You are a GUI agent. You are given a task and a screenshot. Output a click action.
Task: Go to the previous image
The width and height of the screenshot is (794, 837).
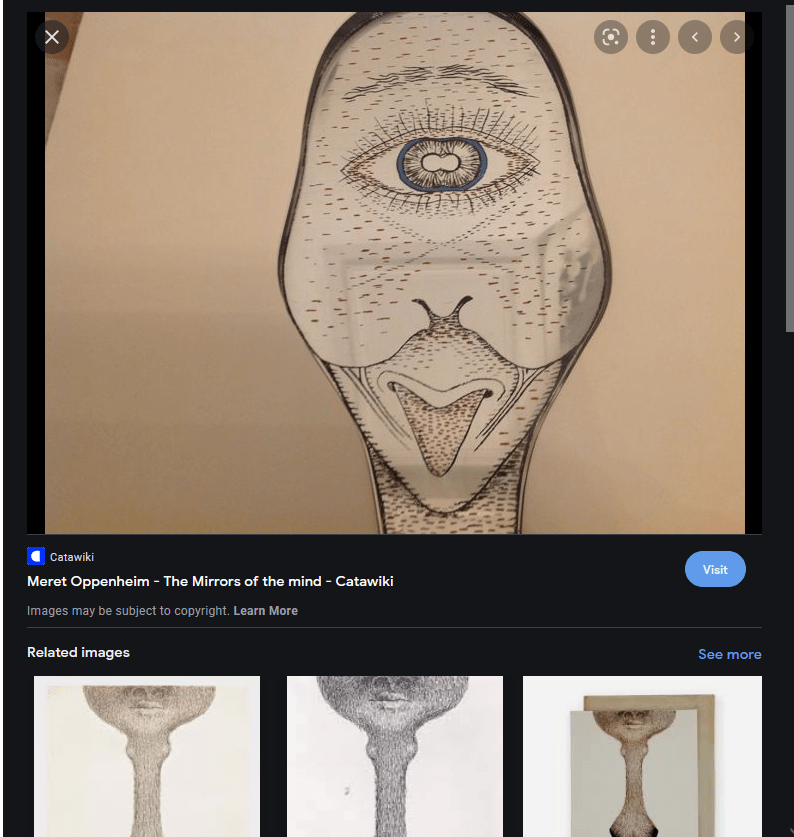pyautogui.click(x=694, y=37)
